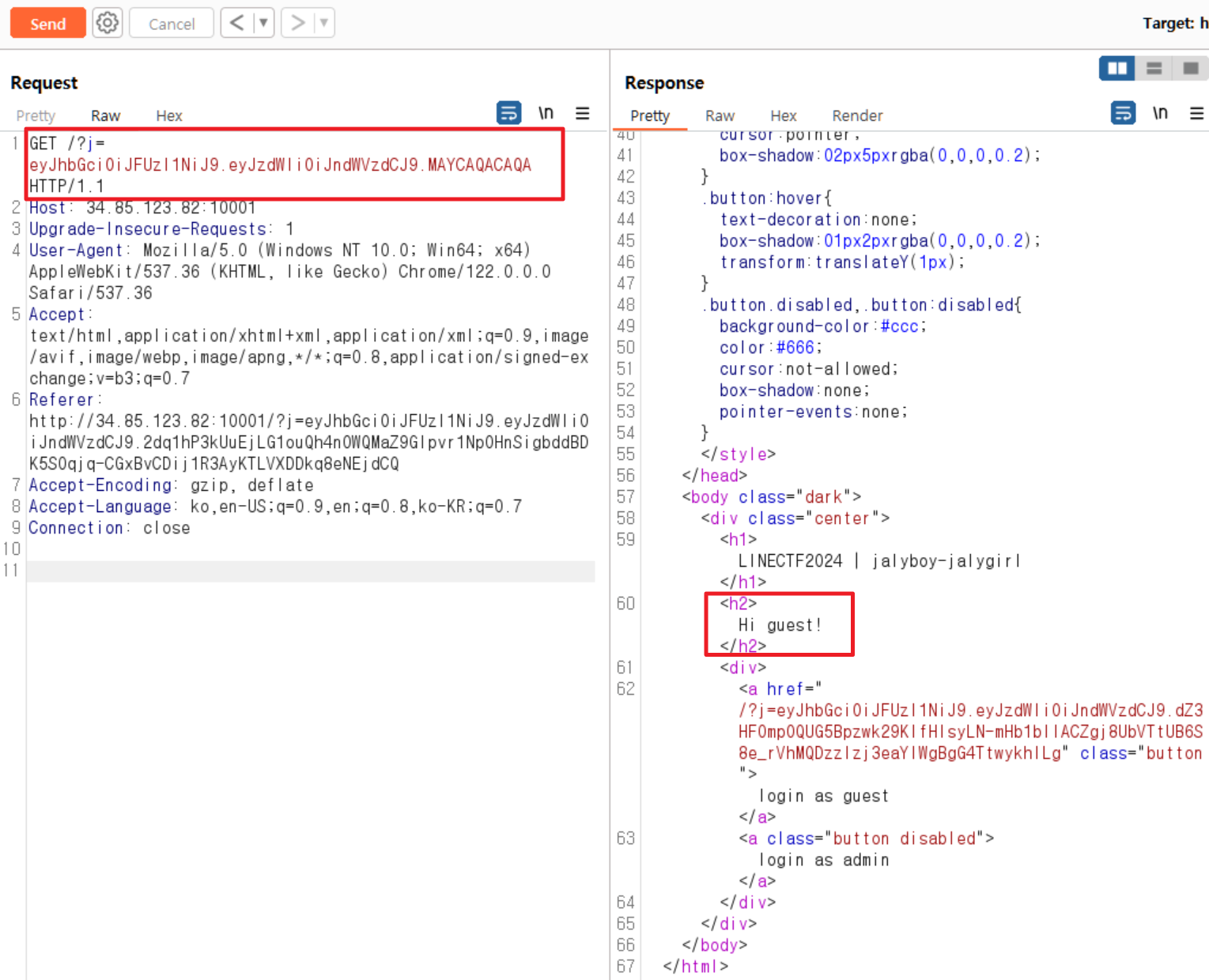1209x980 pixels.
Task: Open the Request Hex tab
Action: [169, 115]
